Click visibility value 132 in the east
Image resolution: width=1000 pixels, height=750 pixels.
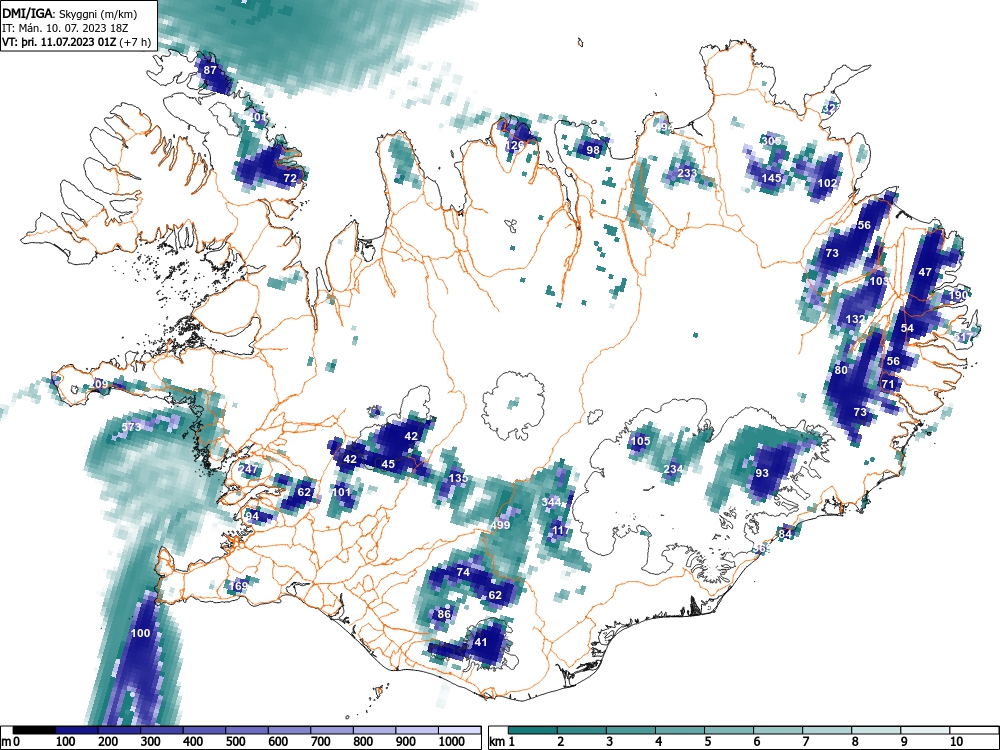(x=855, y=319)
